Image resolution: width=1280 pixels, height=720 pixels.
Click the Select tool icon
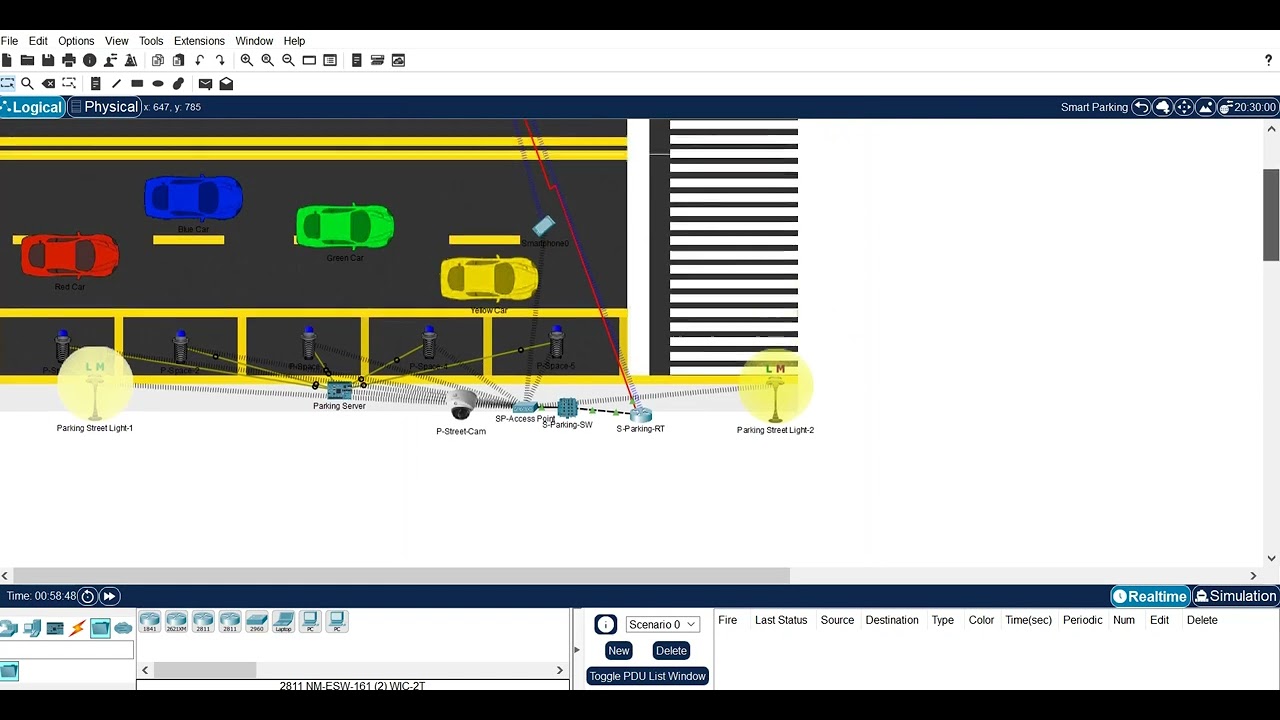click(x=7, y=84)
